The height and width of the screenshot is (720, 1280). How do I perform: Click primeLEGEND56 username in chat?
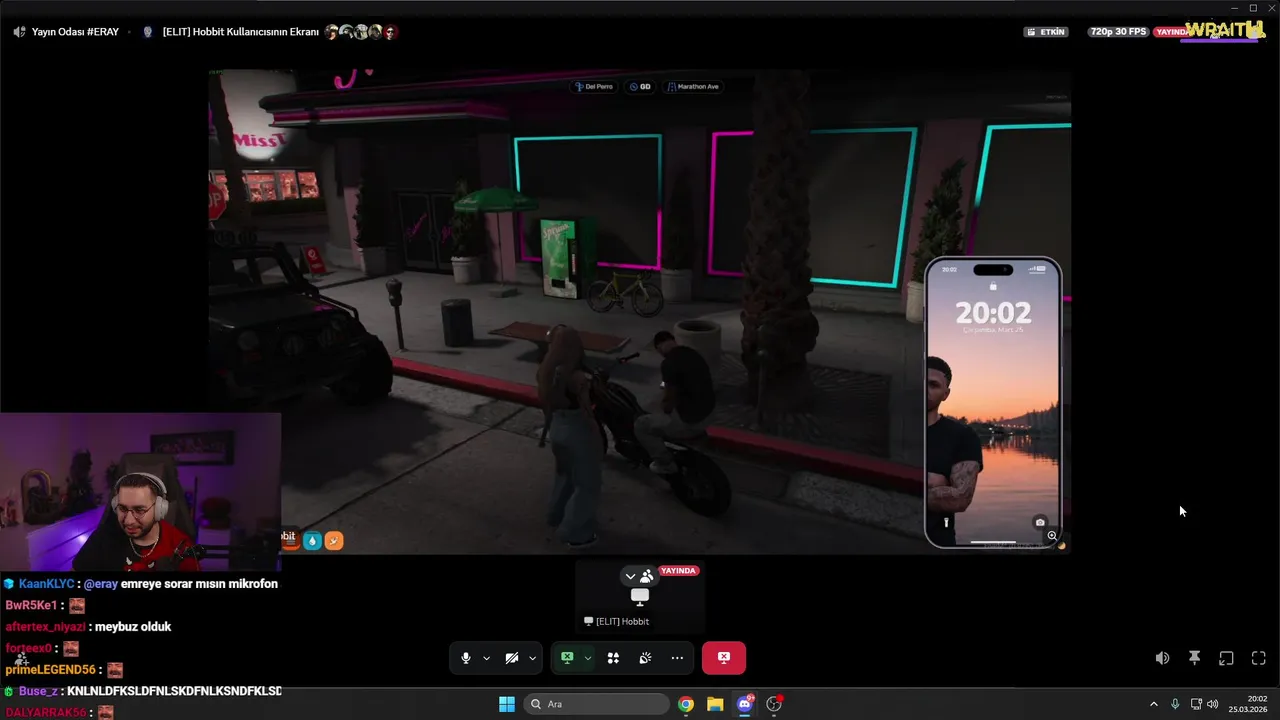(x=50, y=670)
